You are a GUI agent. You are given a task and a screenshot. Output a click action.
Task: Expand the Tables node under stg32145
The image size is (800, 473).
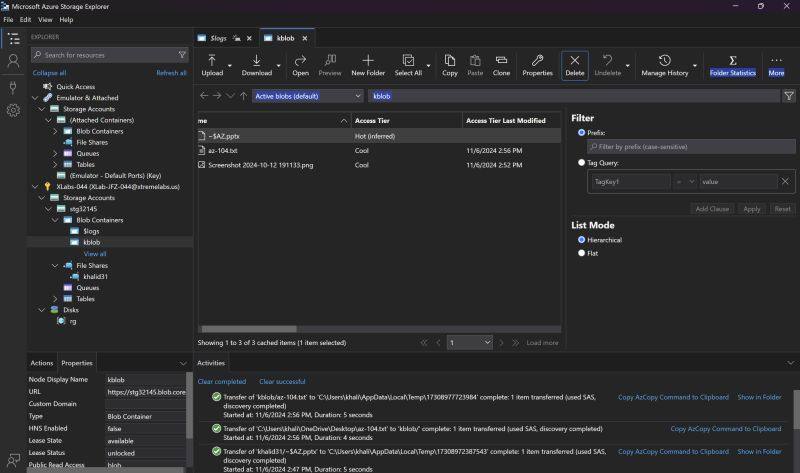[55, 298]
